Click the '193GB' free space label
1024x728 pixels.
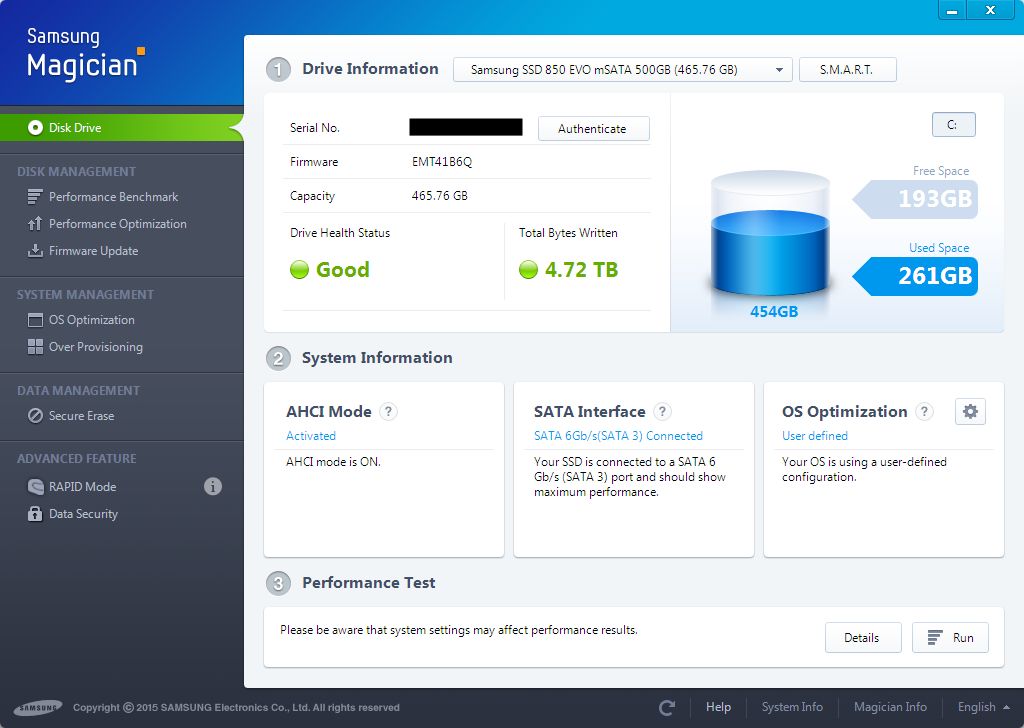(935, 198)
